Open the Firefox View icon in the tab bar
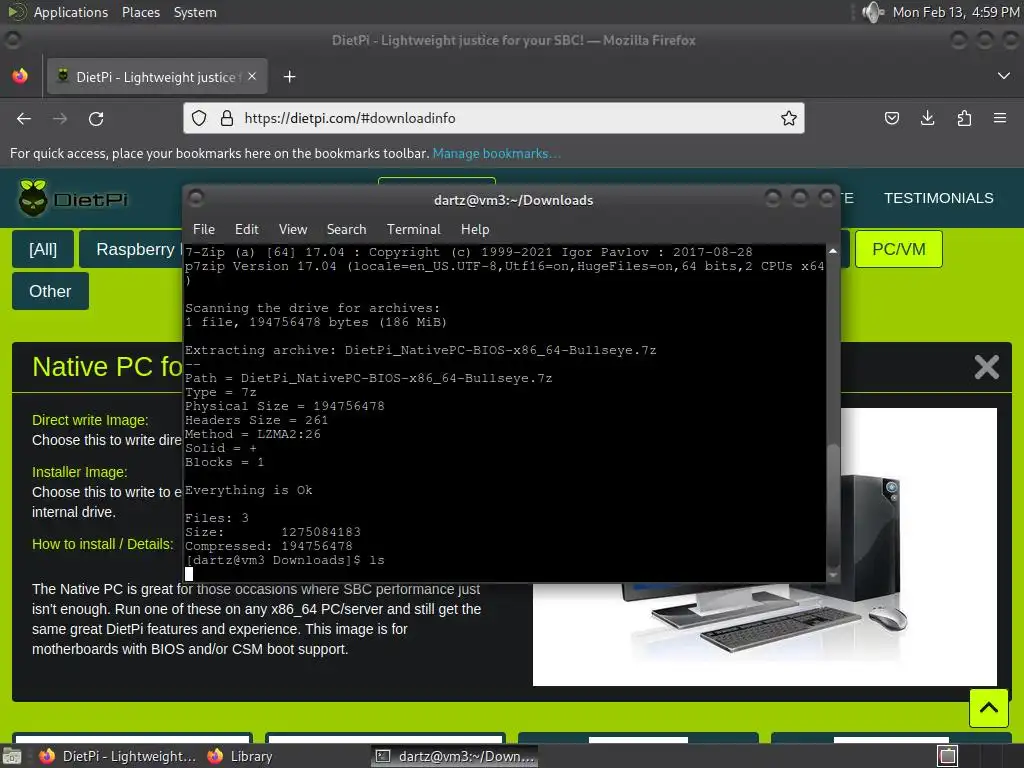The width and height of the screenshot is (1024, 768). click(20, 76)
